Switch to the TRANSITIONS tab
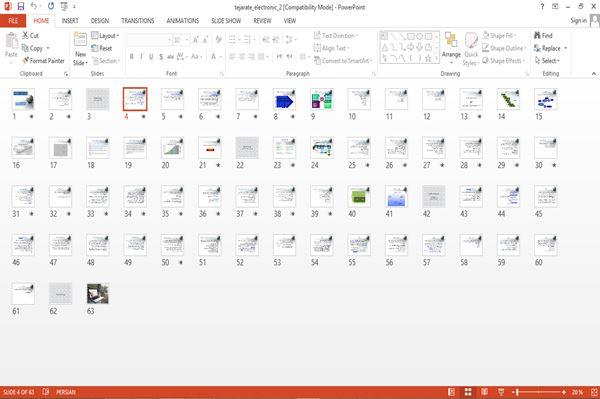The height and width of the screenshot is (399, 600). tap(138, 21)
